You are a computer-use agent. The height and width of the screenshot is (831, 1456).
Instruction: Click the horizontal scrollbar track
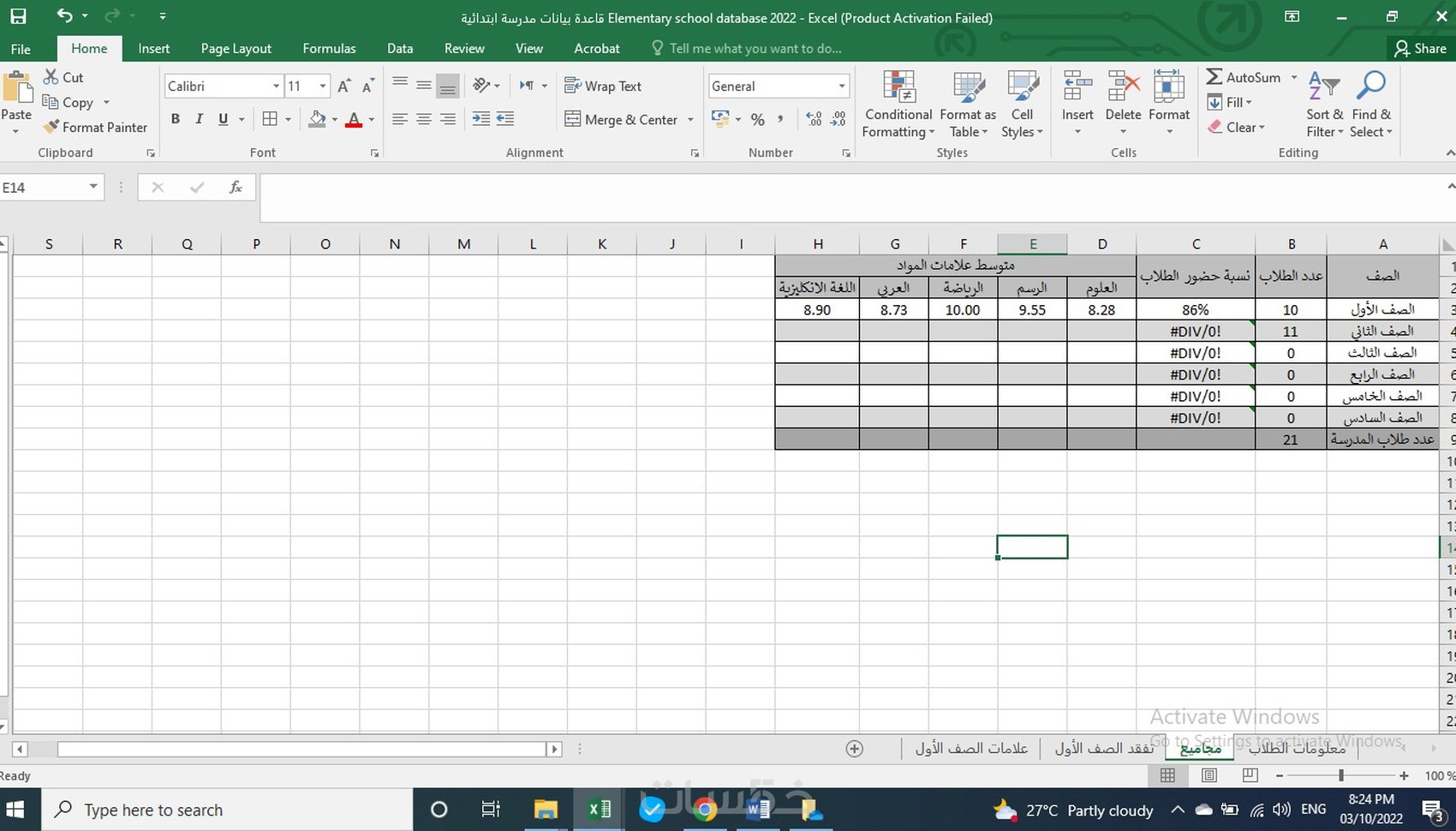(x=301, y=749)
